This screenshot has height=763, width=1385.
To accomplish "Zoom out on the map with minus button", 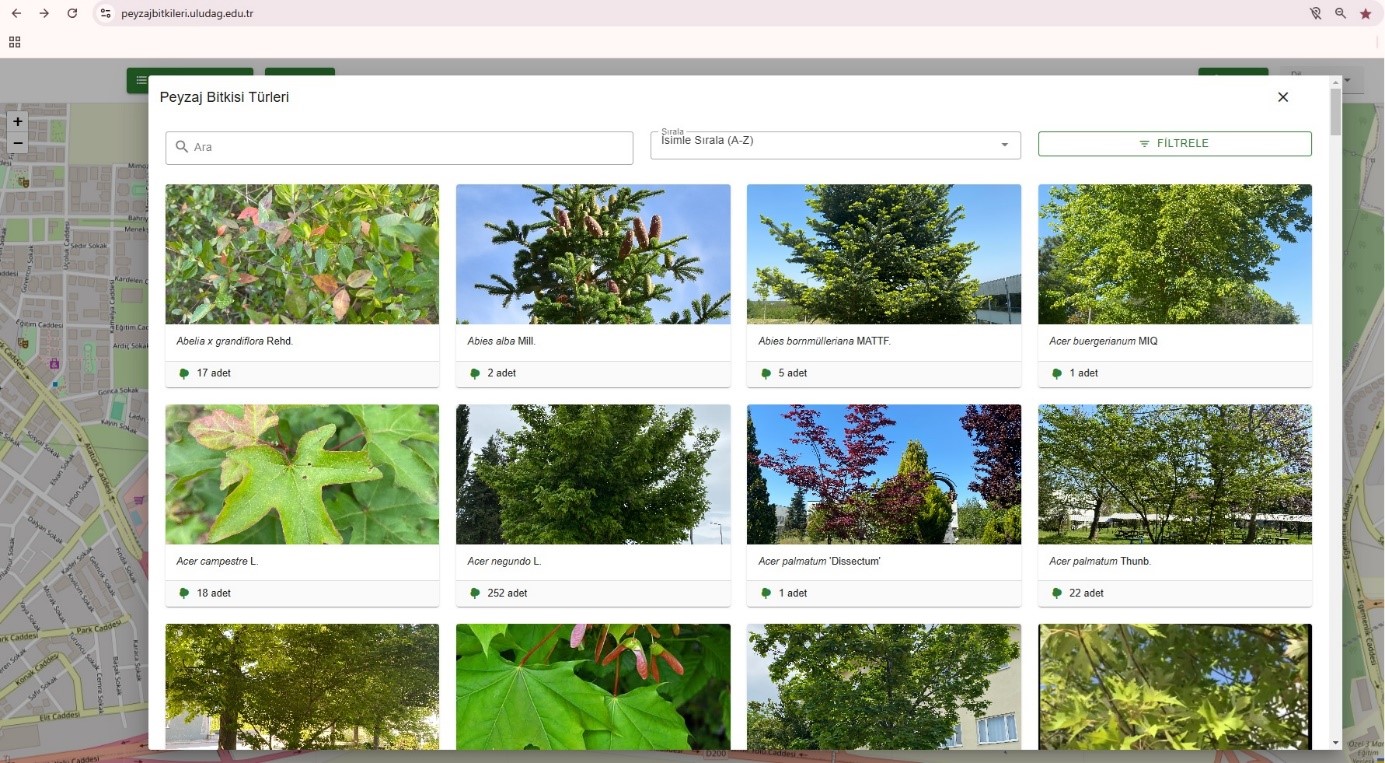I will [17, 143].
